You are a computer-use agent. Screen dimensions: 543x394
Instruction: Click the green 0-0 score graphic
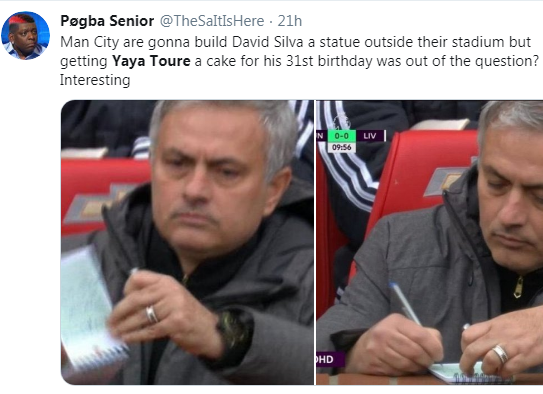click(341, 136)
